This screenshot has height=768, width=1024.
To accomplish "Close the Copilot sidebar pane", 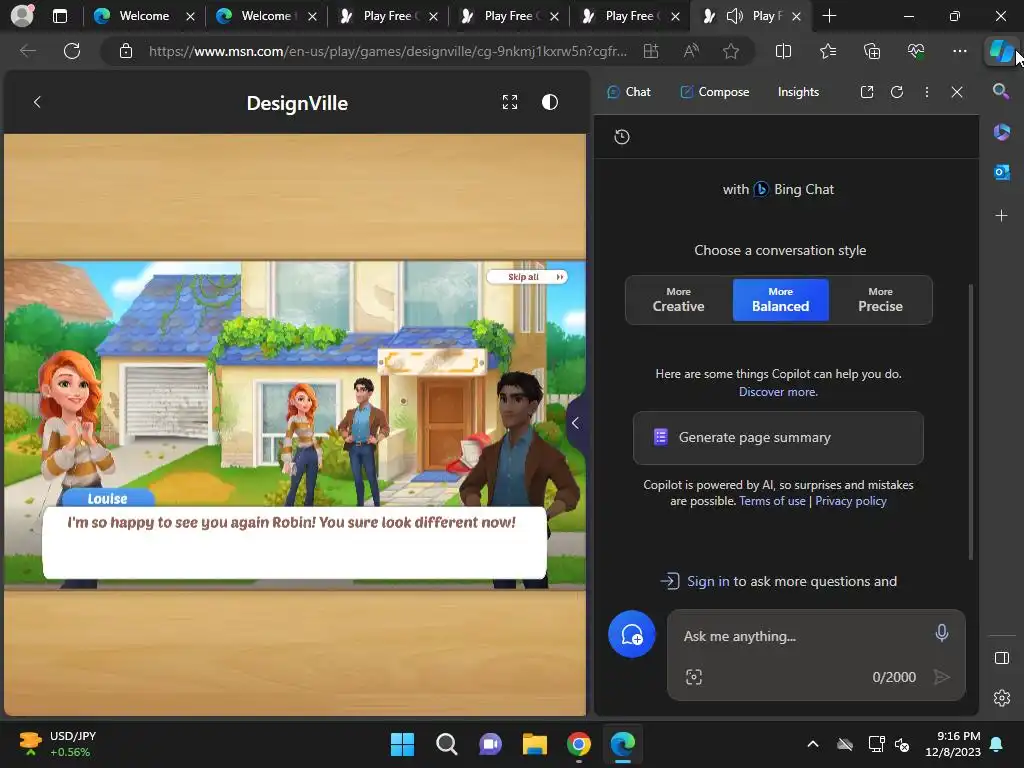I will [x=957, y=92].
